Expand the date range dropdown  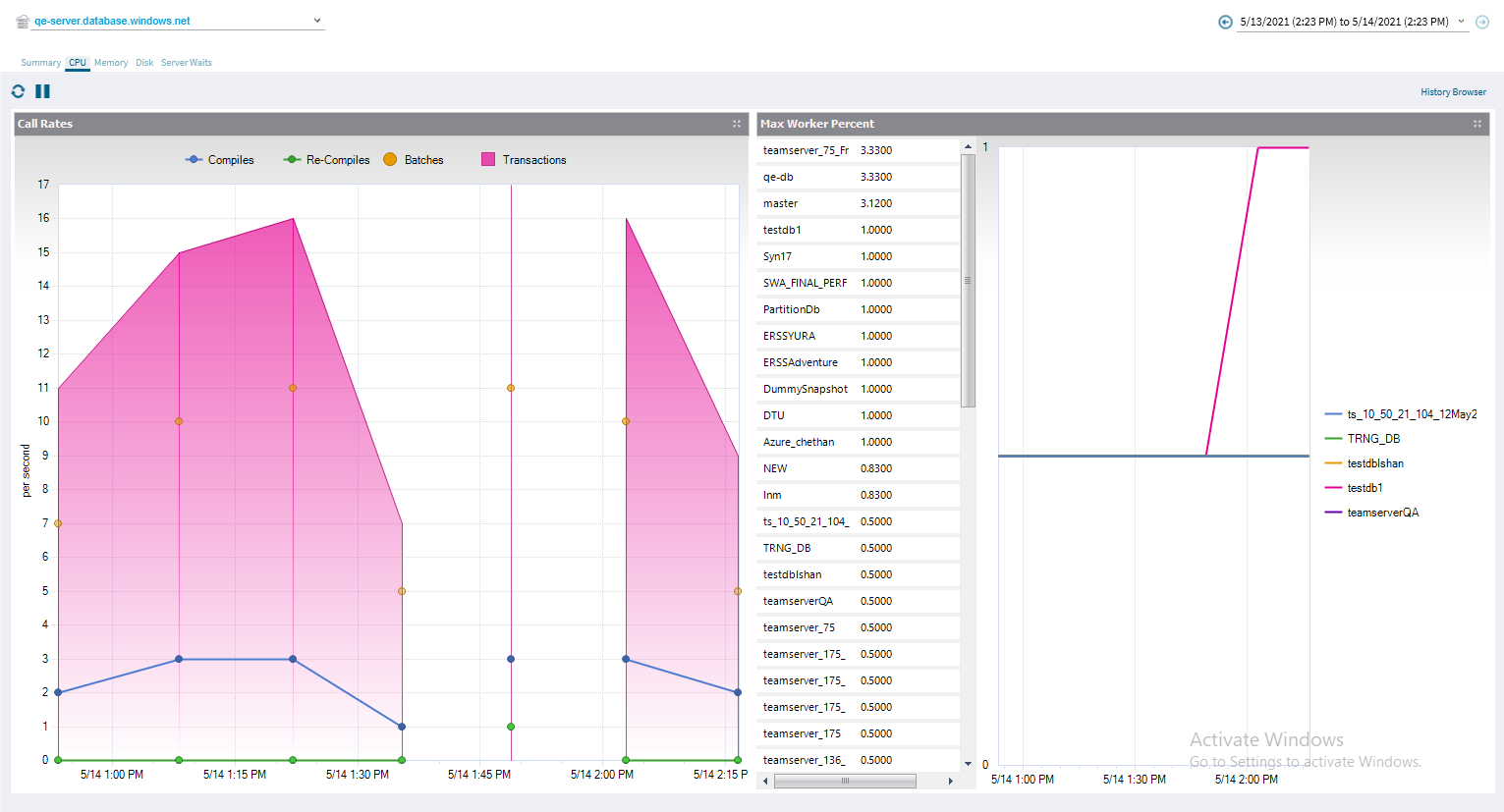[1461, 22]
